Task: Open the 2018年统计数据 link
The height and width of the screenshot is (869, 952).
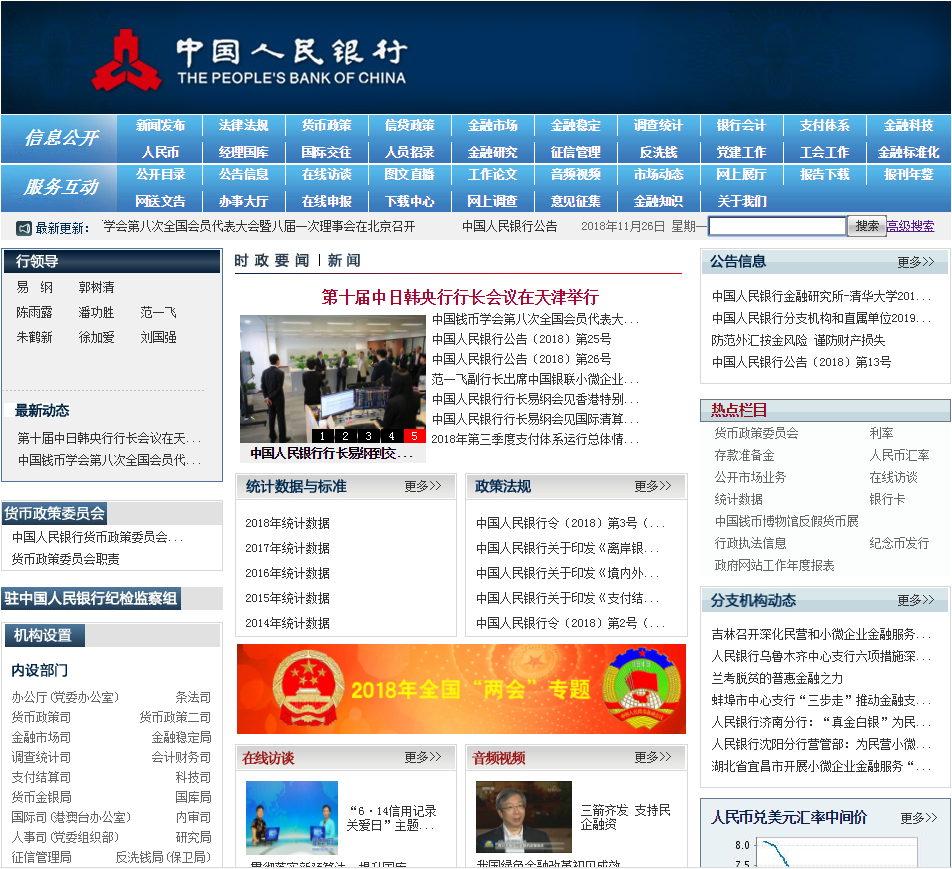Action: [x=287, y=523]
